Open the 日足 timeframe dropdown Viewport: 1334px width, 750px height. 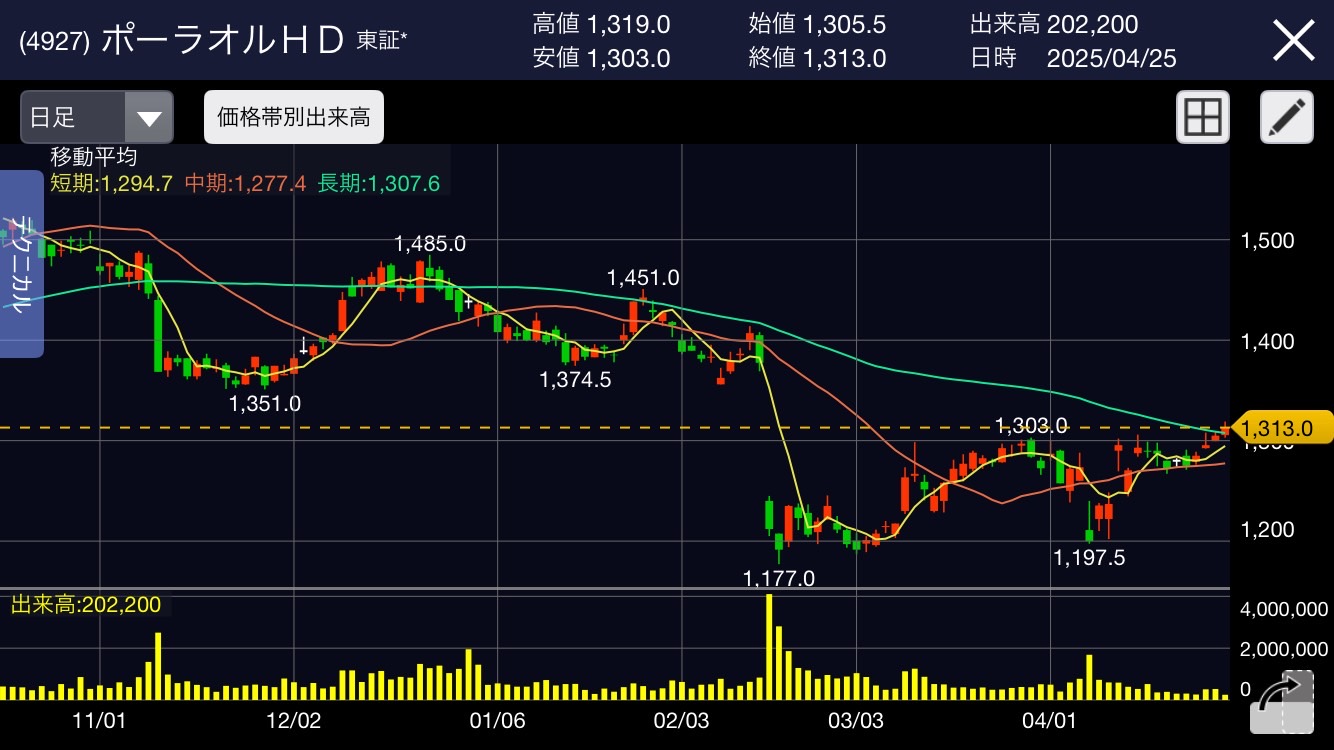(97, 117)
